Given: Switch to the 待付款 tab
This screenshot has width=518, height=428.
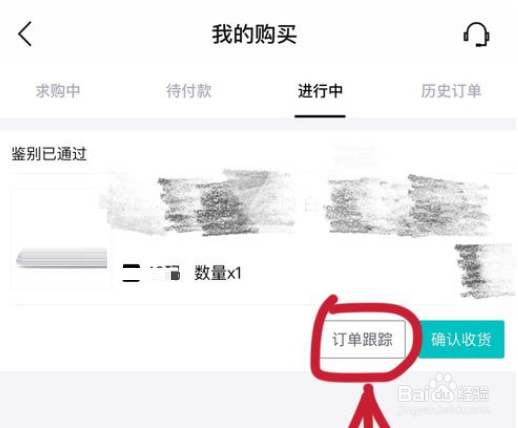Looking at the screenshot, I should tap(189, 91).
